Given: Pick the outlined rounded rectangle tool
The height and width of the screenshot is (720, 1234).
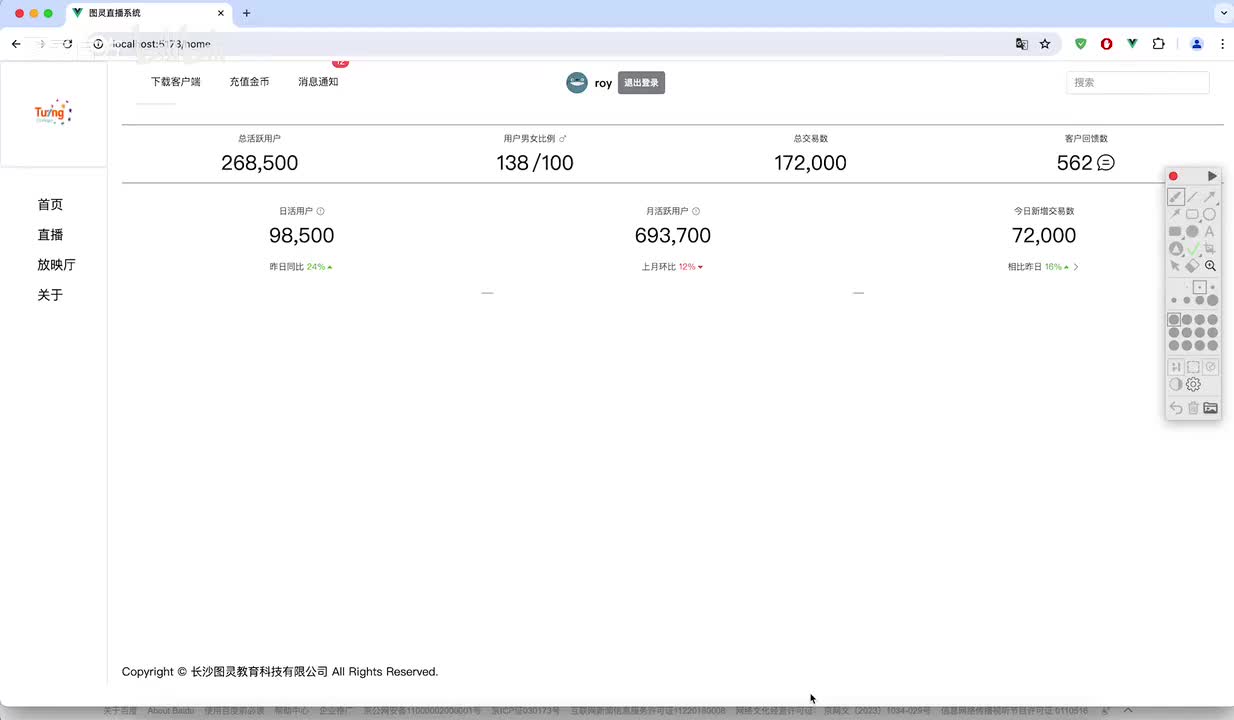Looking at the screenshot, I should (x=1192, y=214).
